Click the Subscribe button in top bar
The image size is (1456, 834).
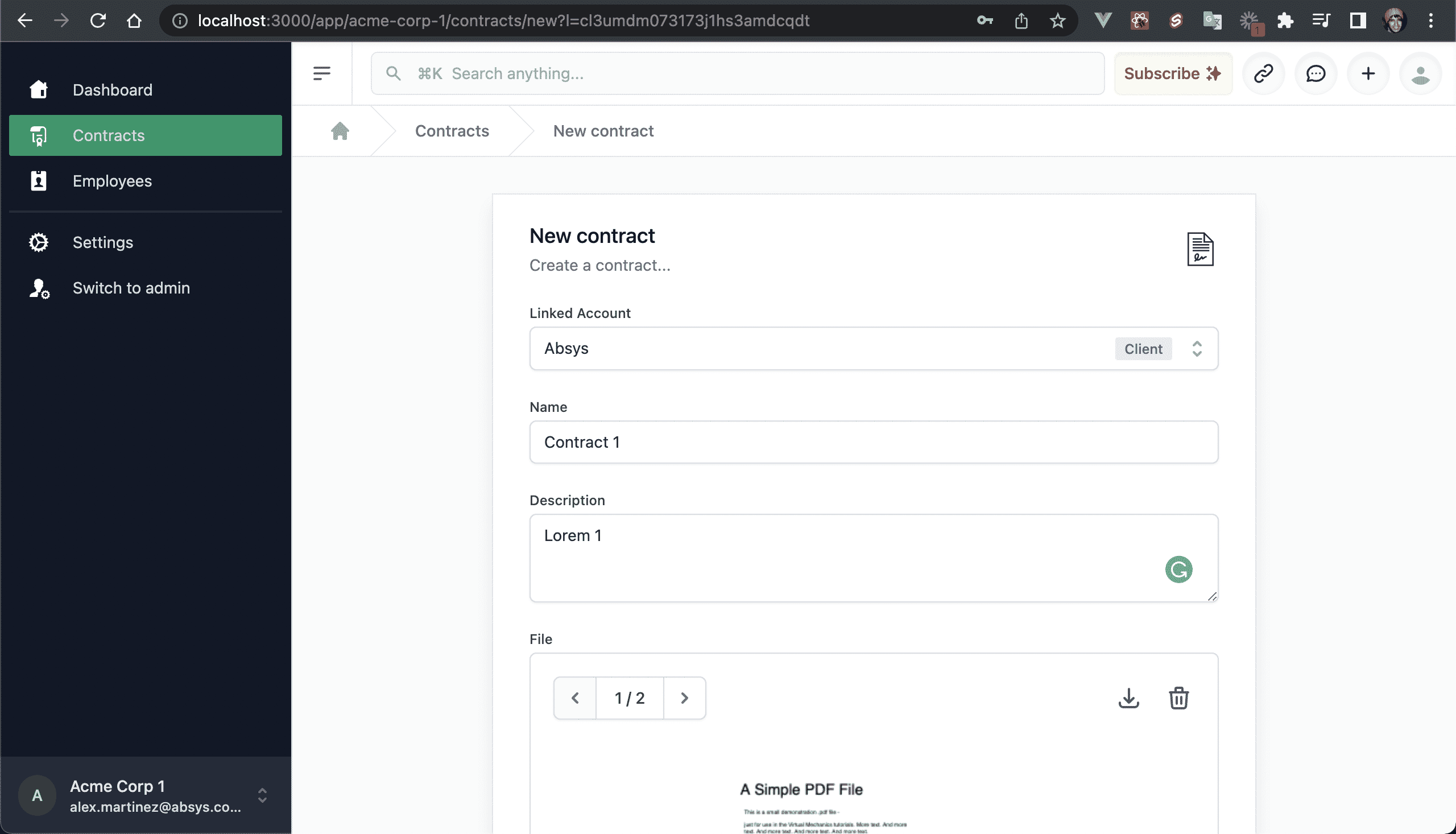(x=1172, y=73)
